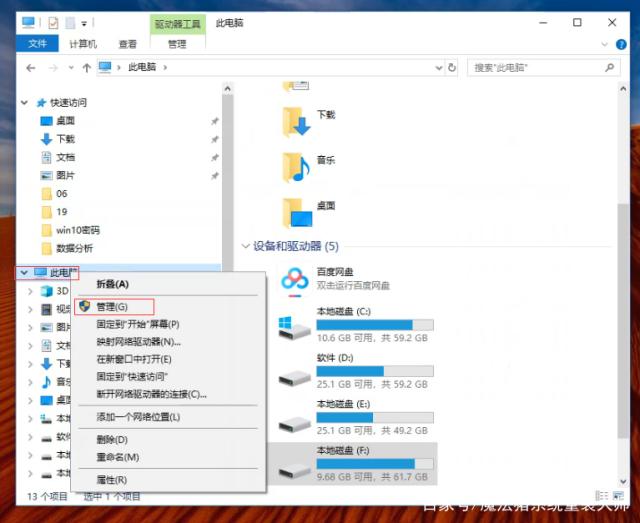The image size is (640, 523).
Task: Open win10密码 folder in quick access
Action: tap(77, 230)
